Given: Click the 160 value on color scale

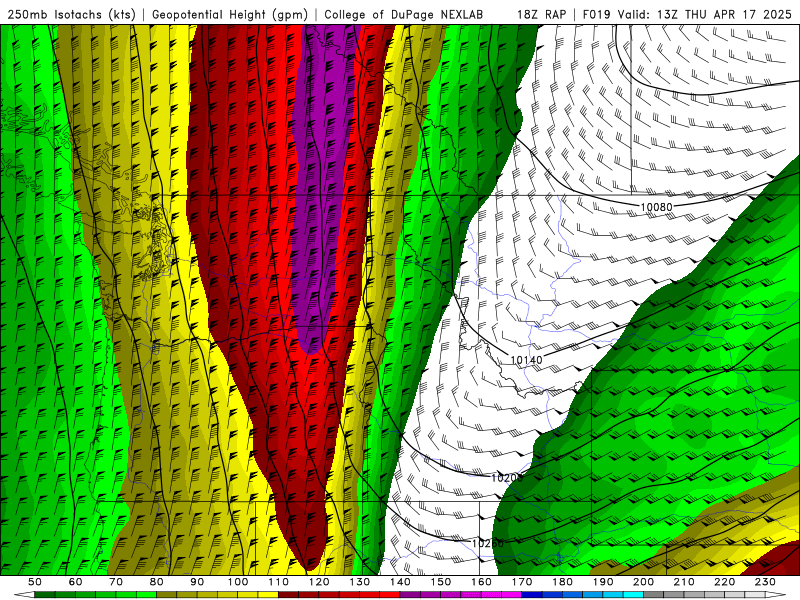Looking at the screenshot, I should (481, 582).
